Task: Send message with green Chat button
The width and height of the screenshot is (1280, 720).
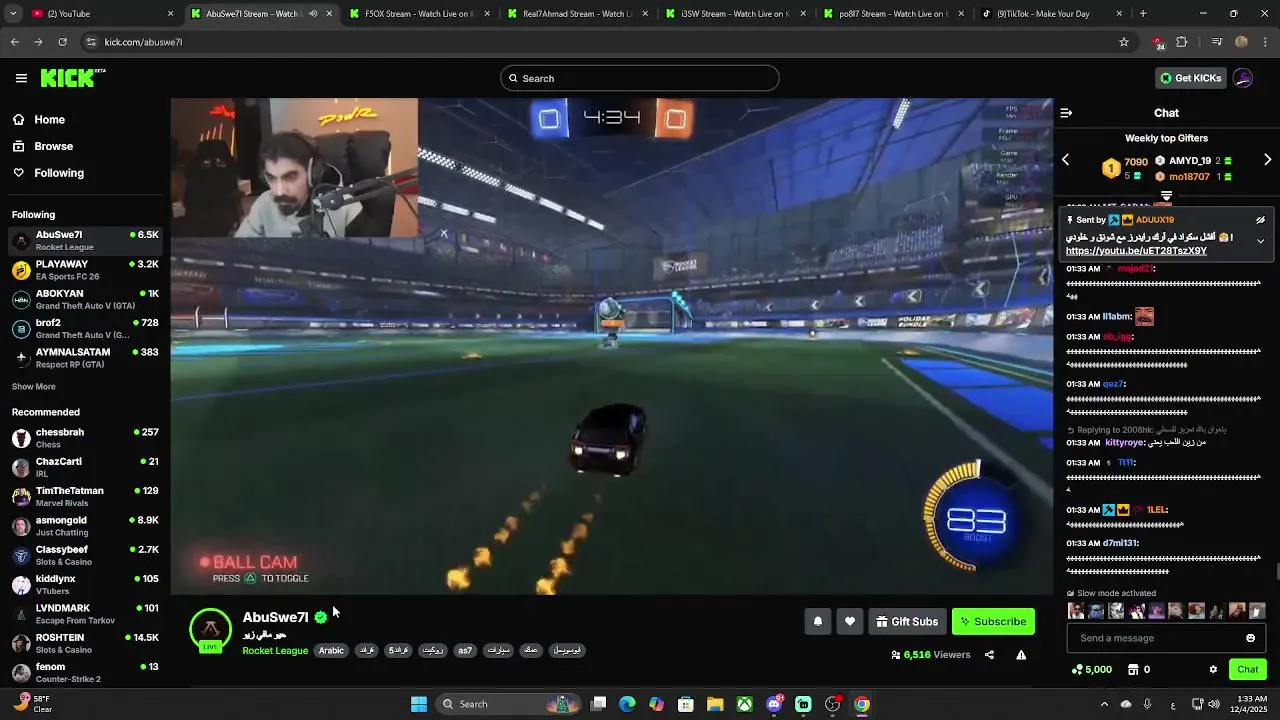Action: point(1248,670)
